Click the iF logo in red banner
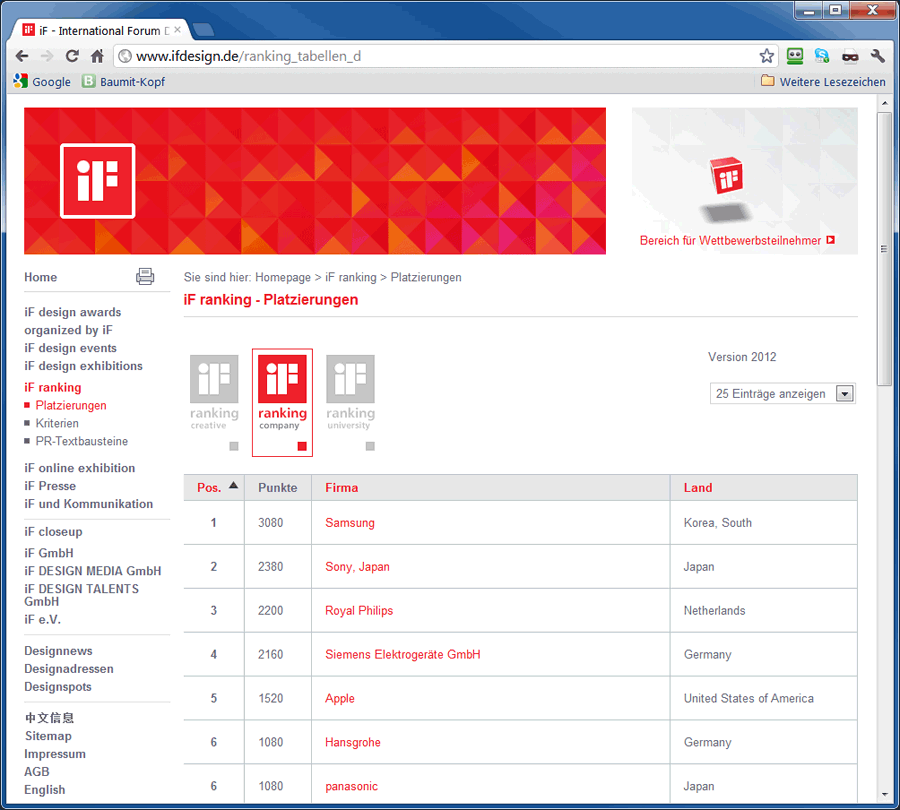This screenshot has height=810, width=900. (x=98, y=181)
